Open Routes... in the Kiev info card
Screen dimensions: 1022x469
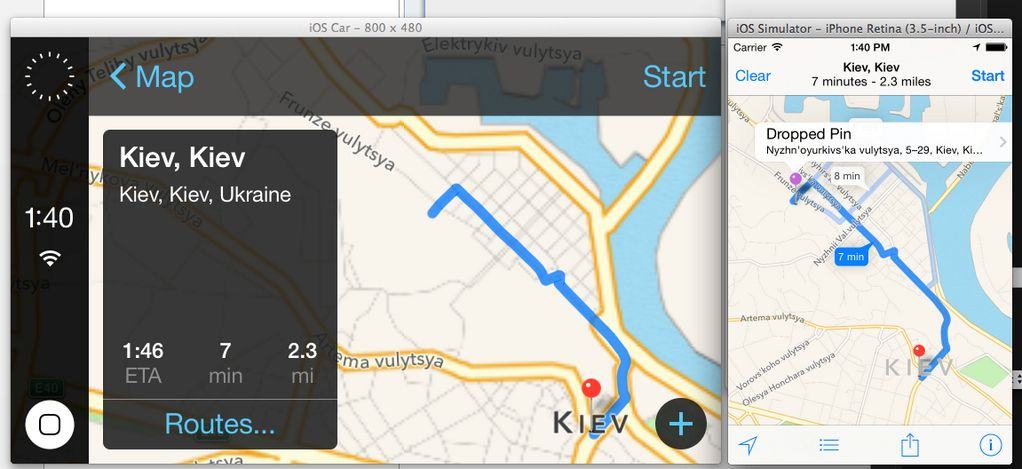220,424
